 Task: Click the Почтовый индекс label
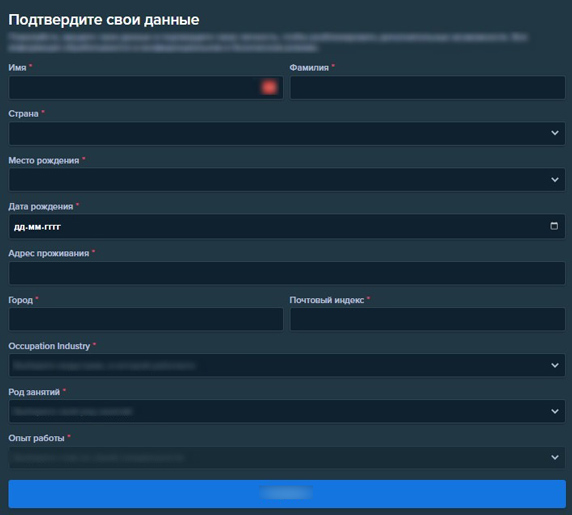(327, 300)
